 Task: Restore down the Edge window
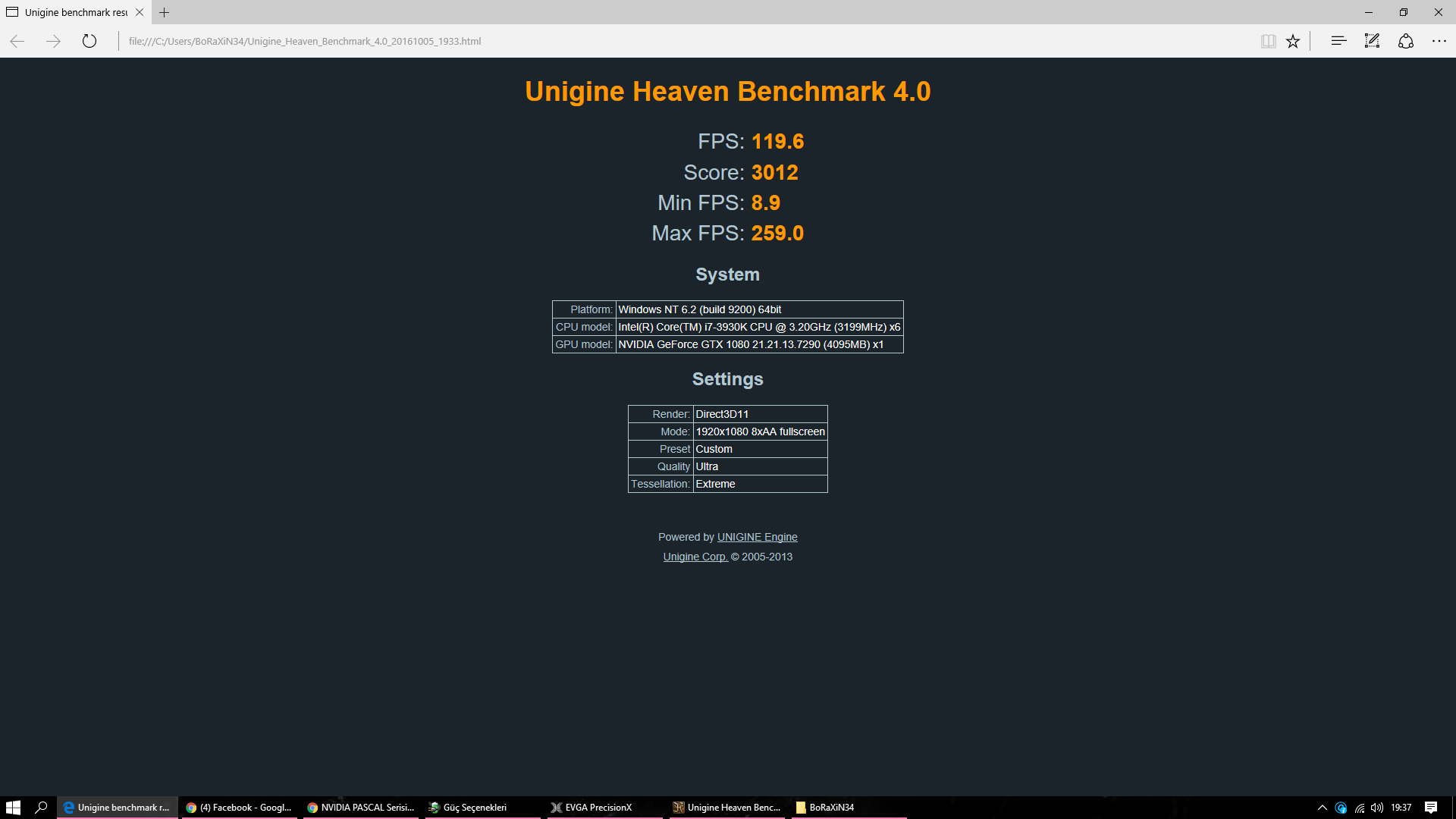pos(1404,12)
